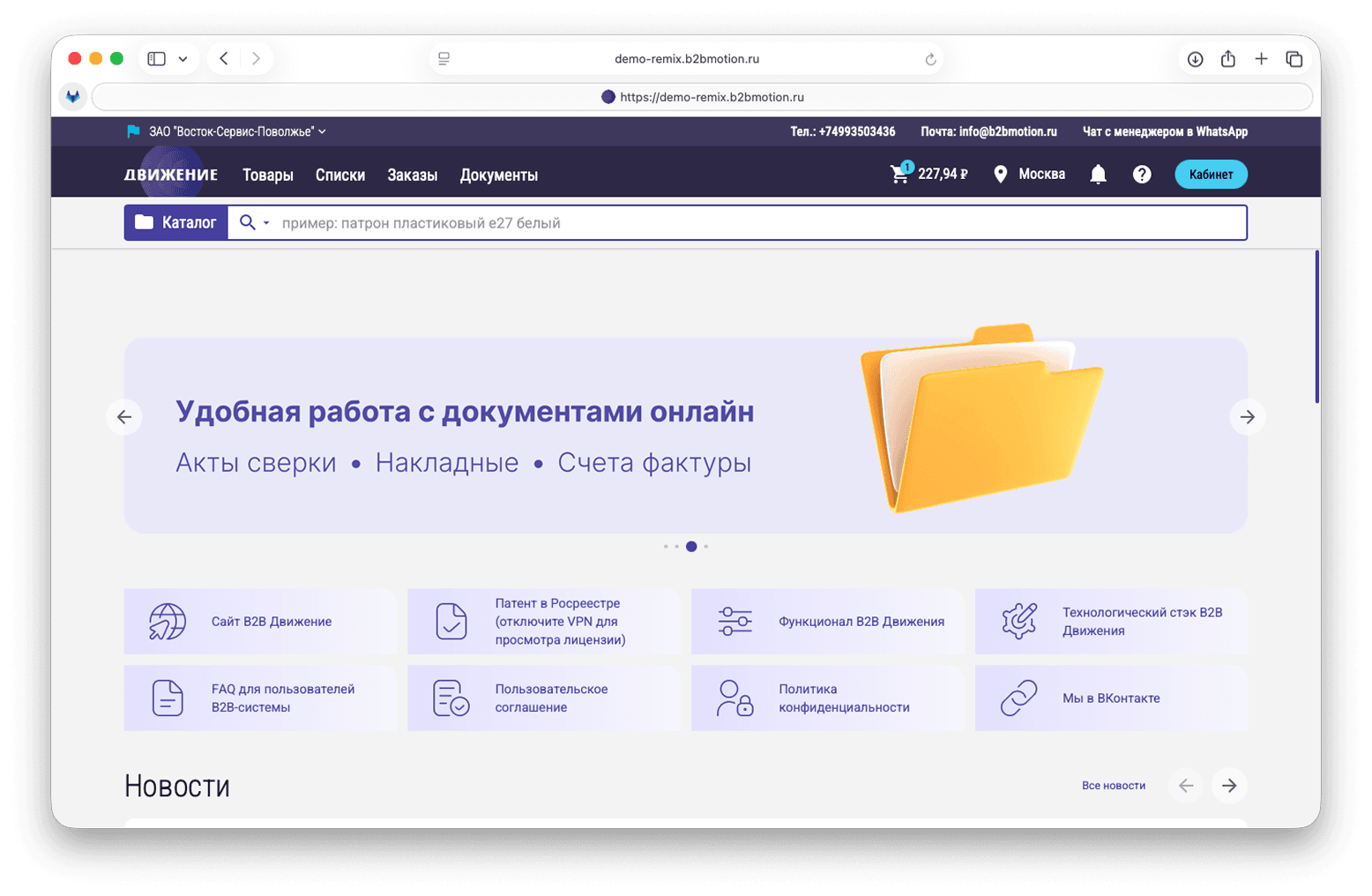
Task: Click the Москва location pin icon
Action: tap(1000, 175)
